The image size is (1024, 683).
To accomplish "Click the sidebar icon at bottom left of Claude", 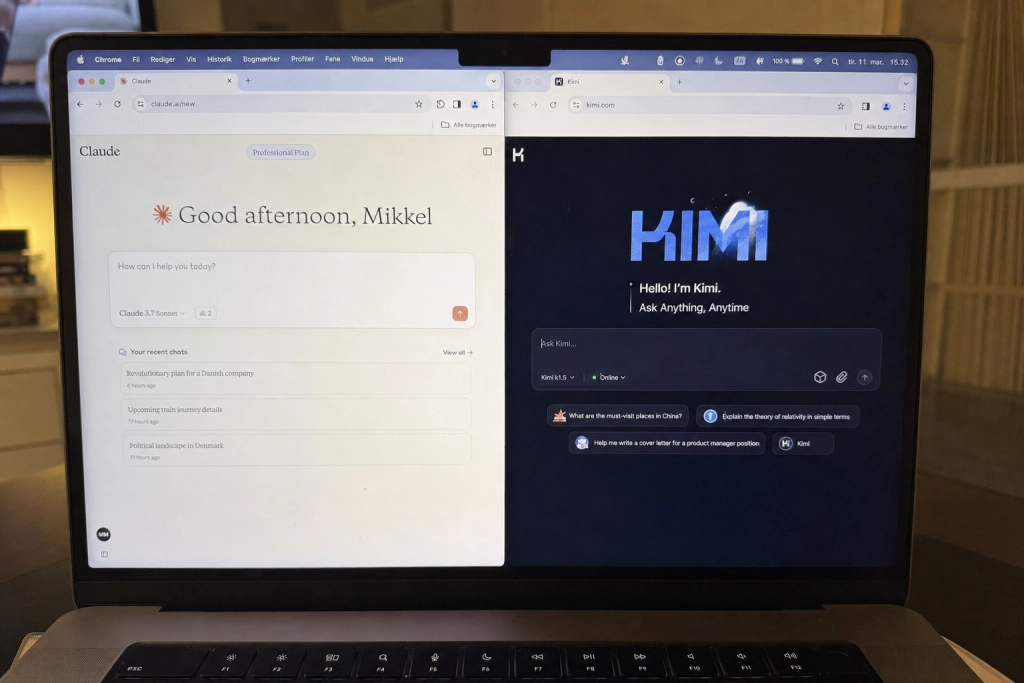I will coord(104,554).
